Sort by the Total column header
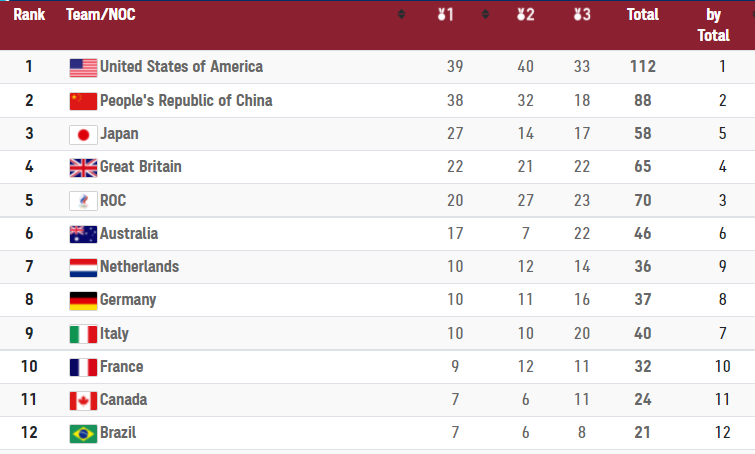This screenshot has width=755, height=454. (642, 15)
